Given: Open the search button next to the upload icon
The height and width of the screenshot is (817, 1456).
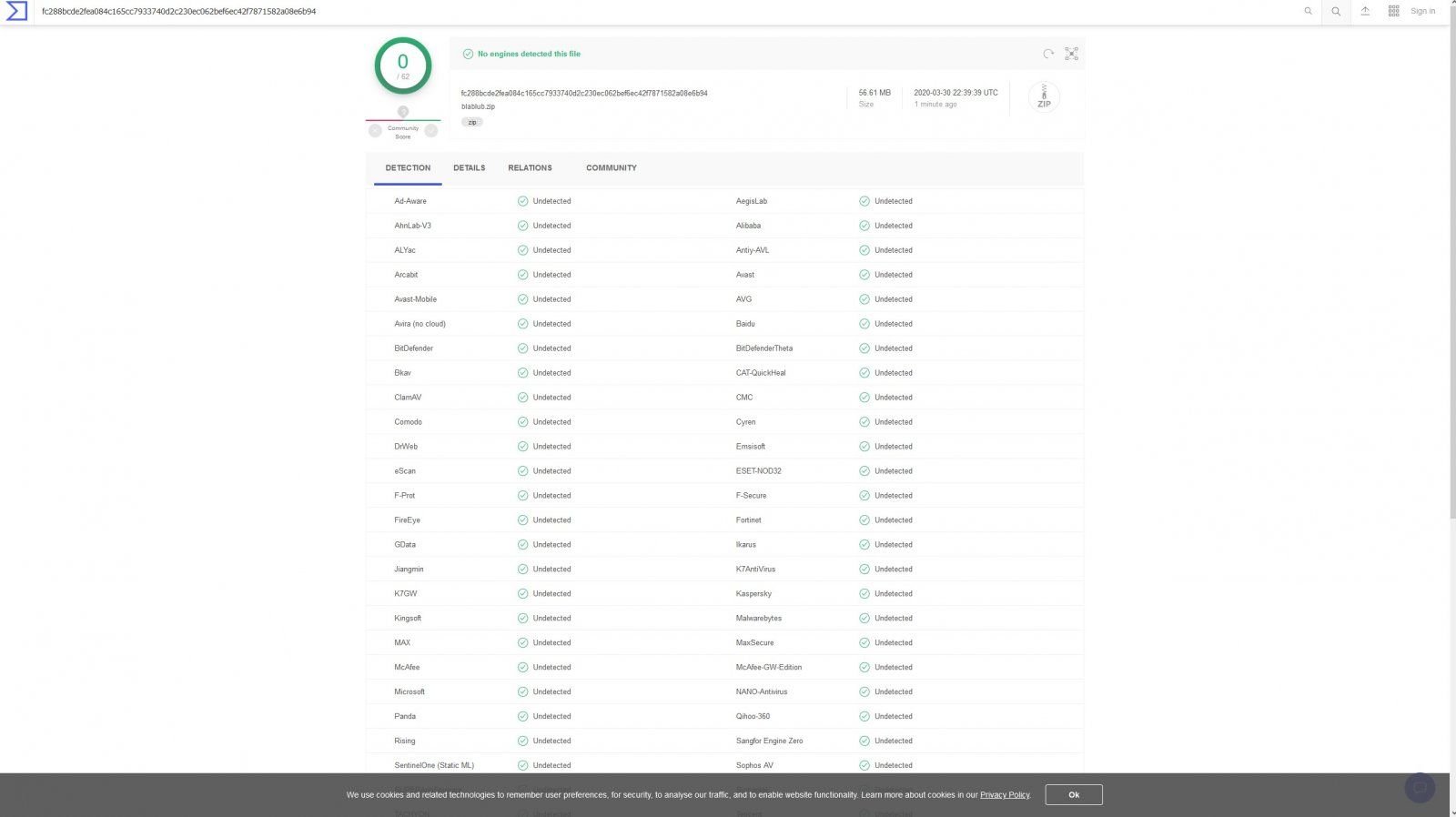Looking at the screenshot, I should 1336,12.
